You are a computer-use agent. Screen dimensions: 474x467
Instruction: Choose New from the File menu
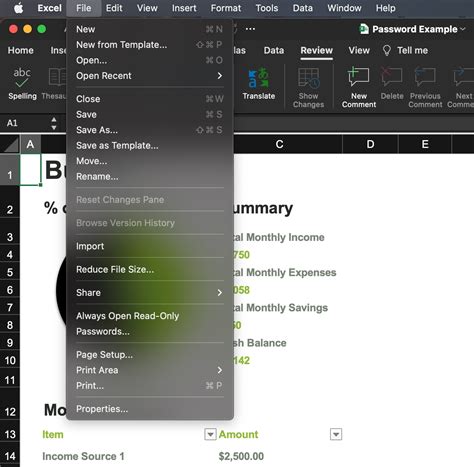(150, 29)
